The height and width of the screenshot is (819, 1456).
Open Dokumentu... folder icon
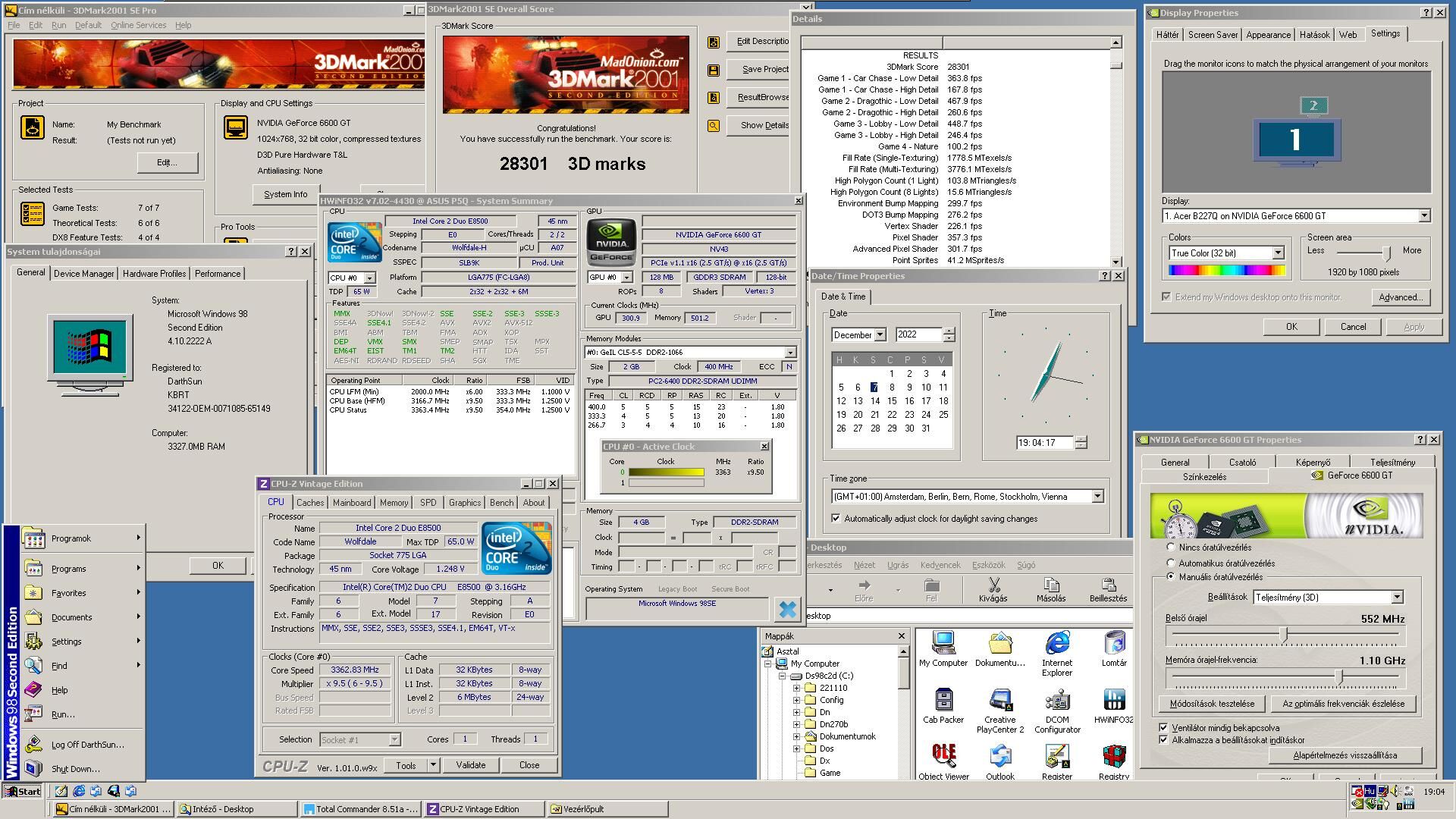tap(1000, 649)
